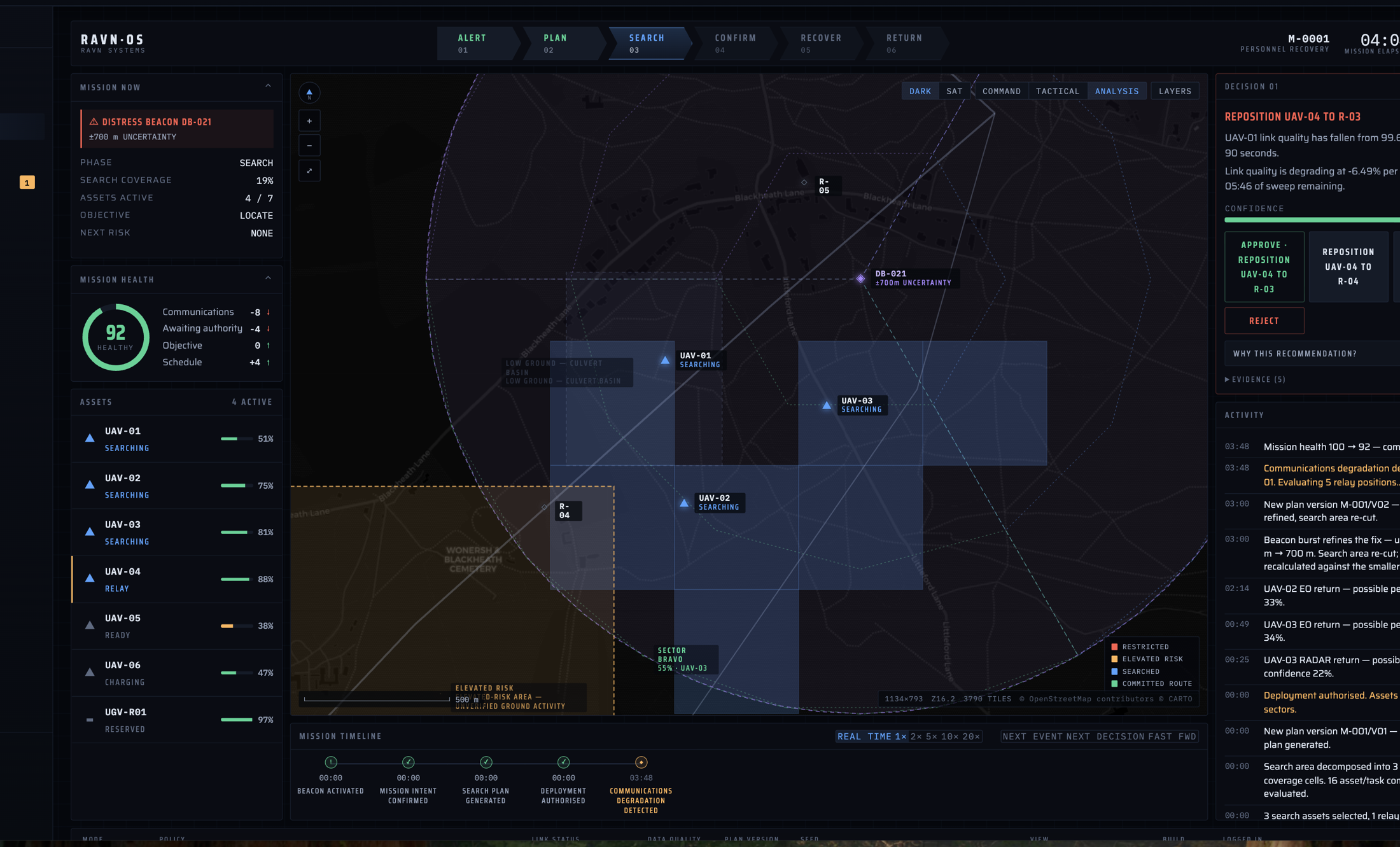Image resolution: width=1400 pixels, height=847 pixels.
Task: Click the north compass icon on map
Action: (x=309, y=93)
